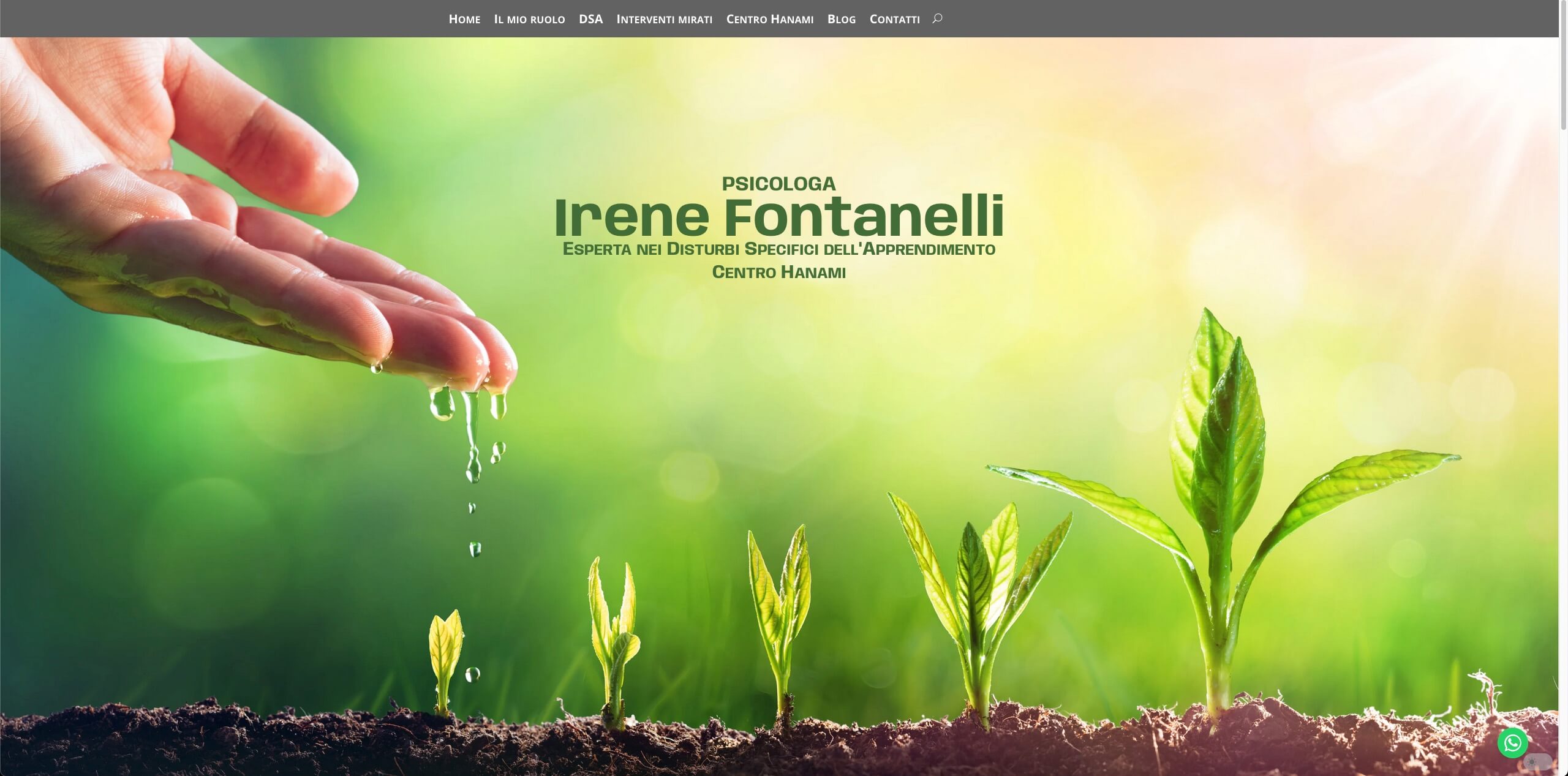Open the Blog page
Screen dimensions: 1568x776
coord(842,19)
